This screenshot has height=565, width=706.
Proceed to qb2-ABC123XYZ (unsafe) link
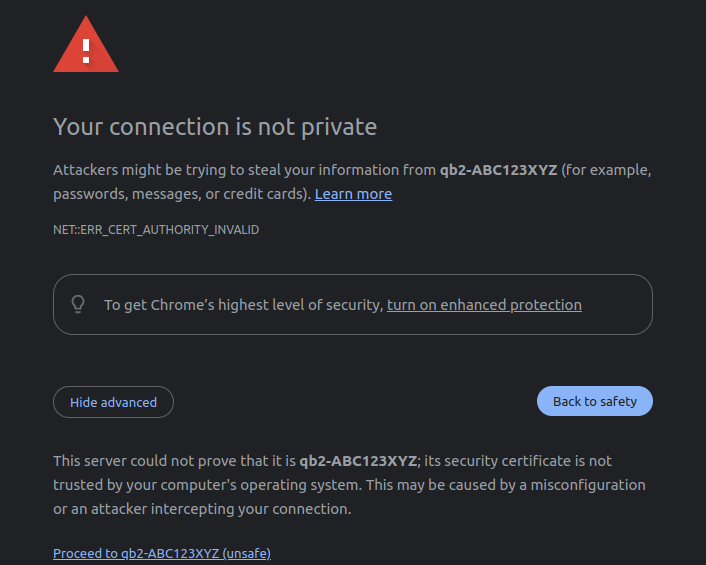pyautogui.click(x=162, y=553)
